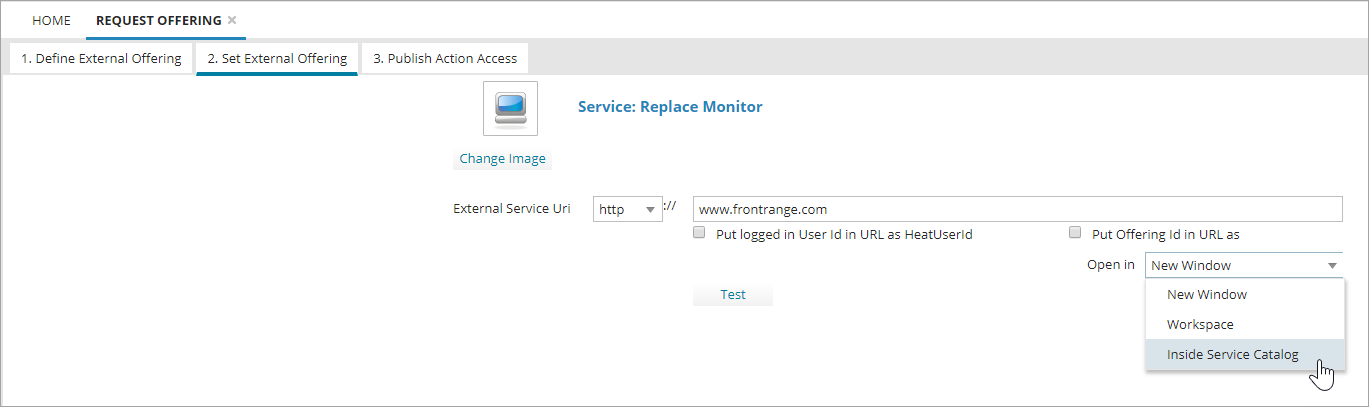This screenshot has width=1369, height=407.
Task: Open 3. Publish Action Access tab
Action: tap(445, 59)
